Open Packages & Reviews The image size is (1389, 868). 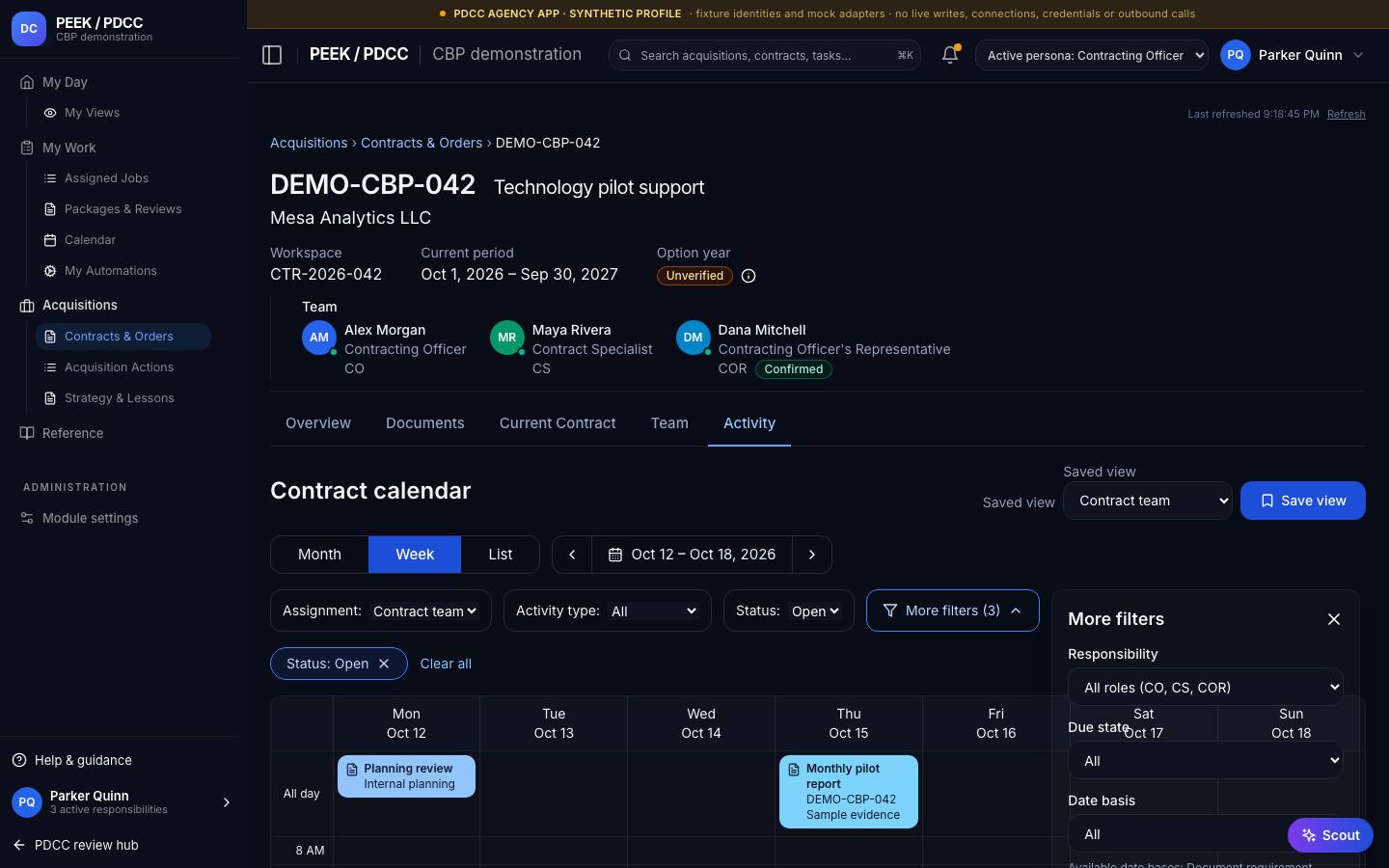(123, 209)
